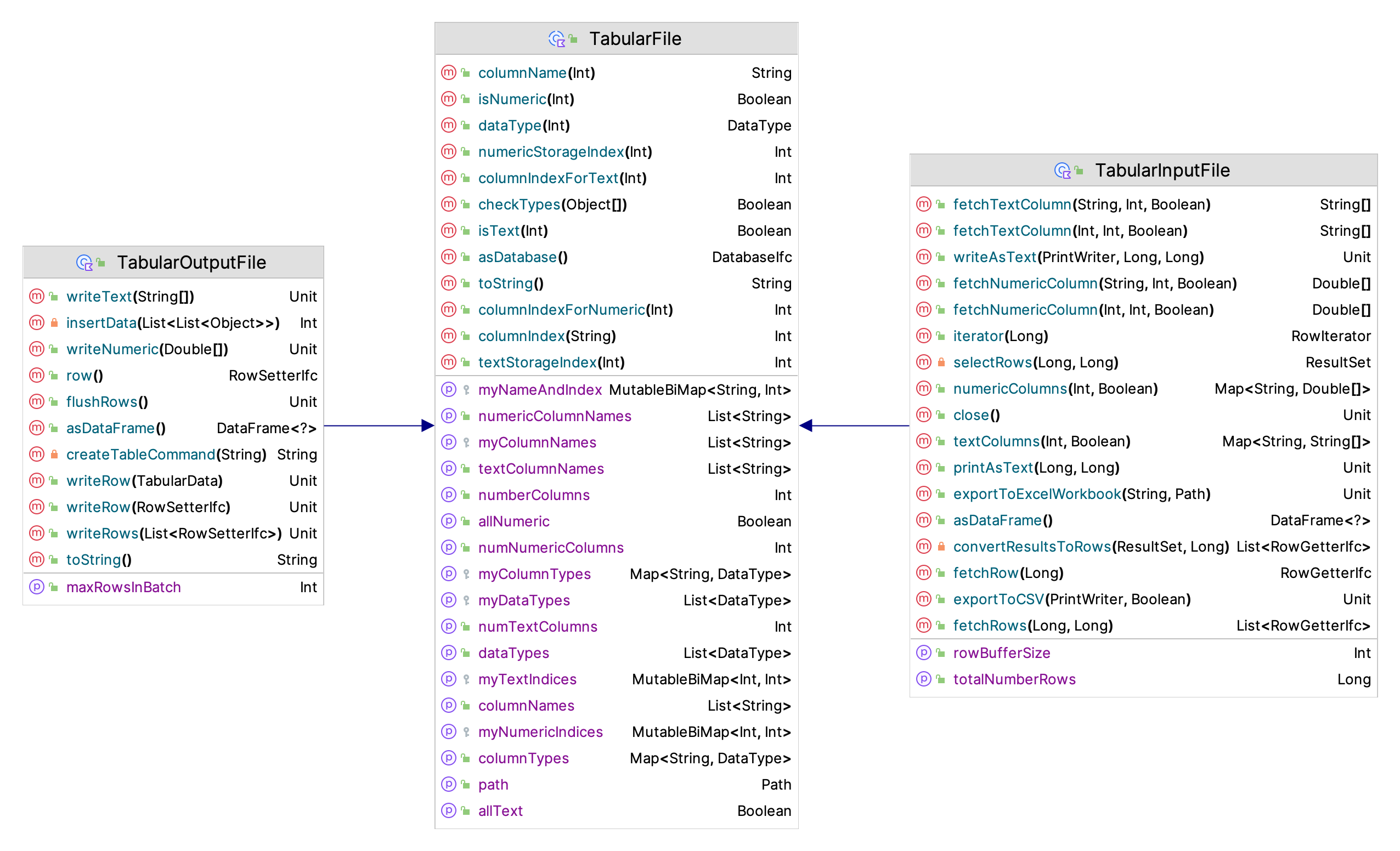Click the method icon next to flushRows()
Image resolution: width=1400 pixels, height=851 pixels.
coord(36,401)
